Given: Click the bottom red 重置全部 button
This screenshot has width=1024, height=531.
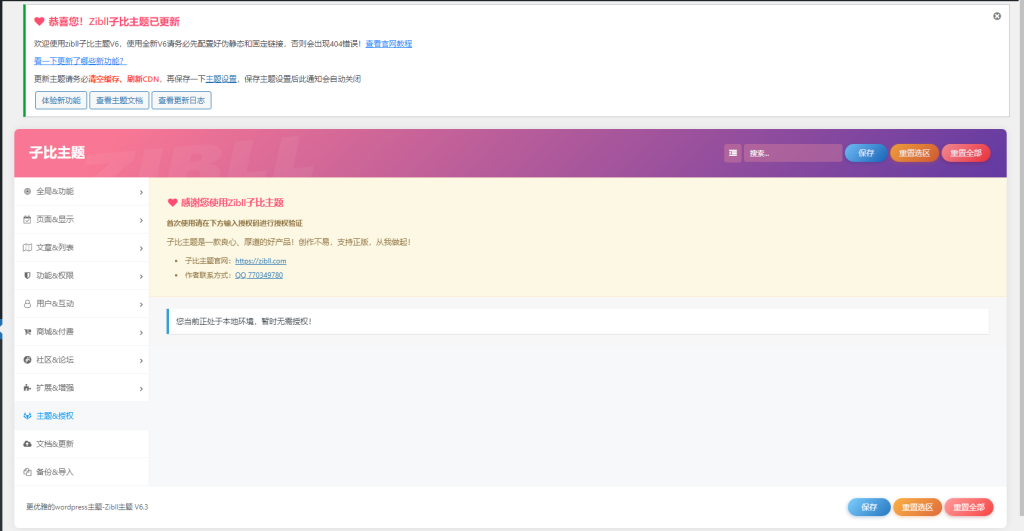Looking at the screenshot, I should tap(968, 507).
